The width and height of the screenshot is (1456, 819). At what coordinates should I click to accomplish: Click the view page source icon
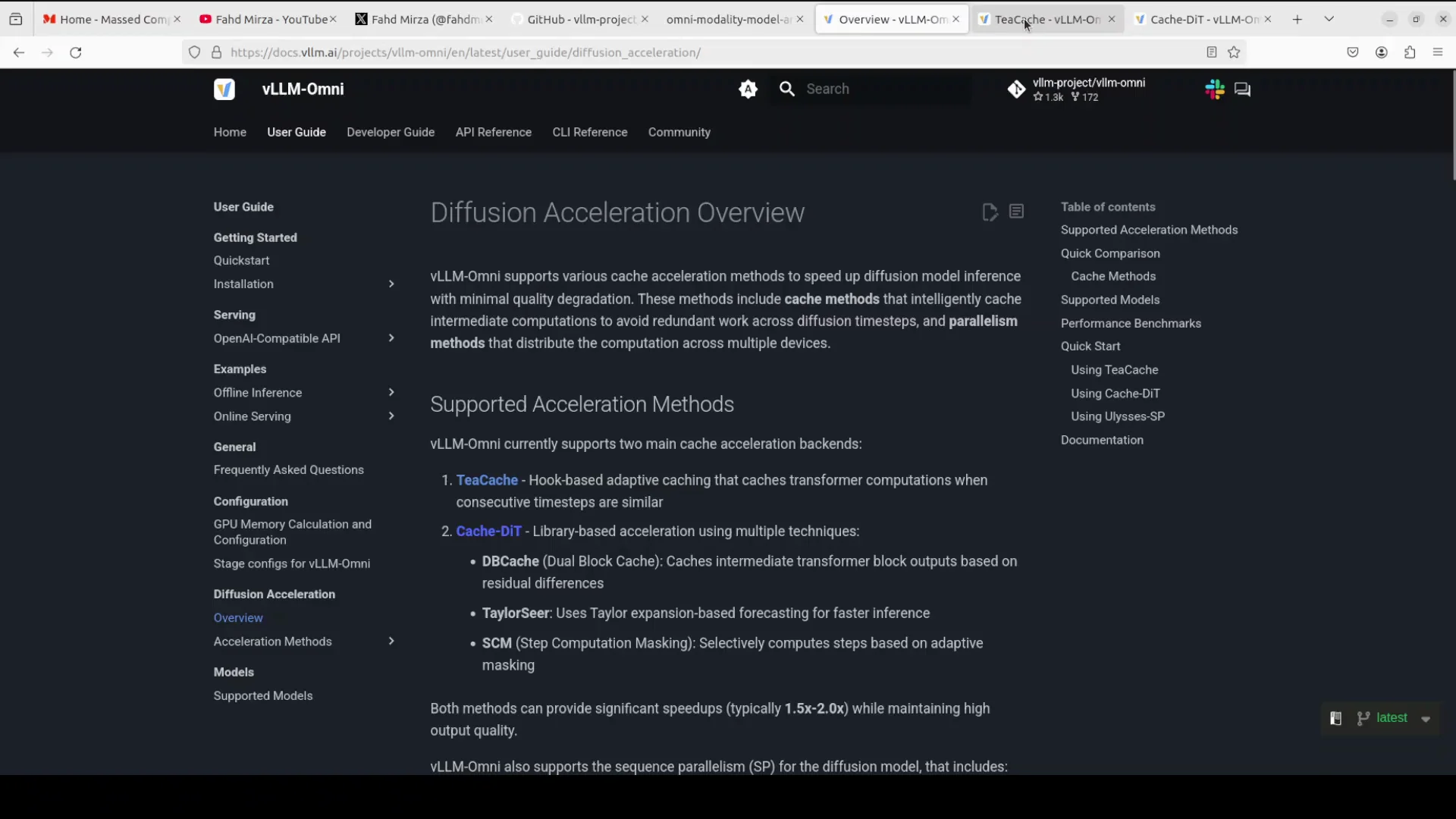tap(1017, 212)
